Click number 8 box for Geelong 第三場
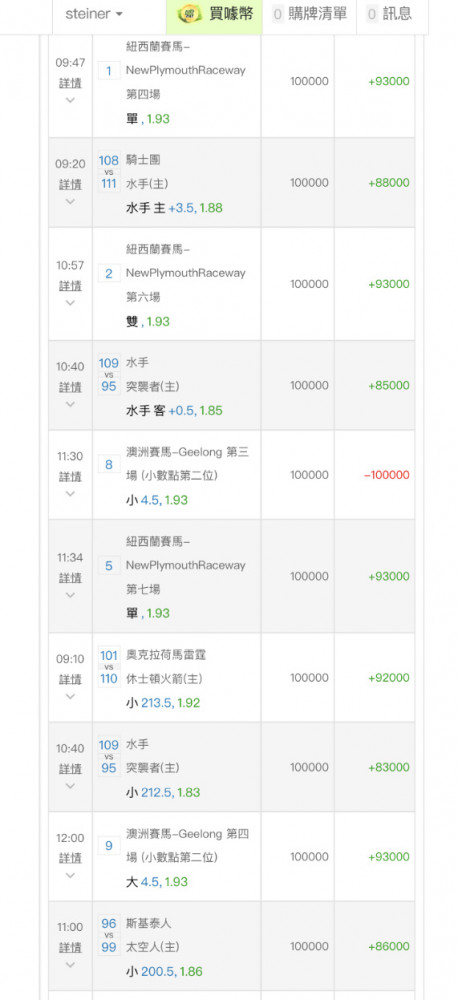Screen dimensions: 458x1000 click(x=108, y=464)
